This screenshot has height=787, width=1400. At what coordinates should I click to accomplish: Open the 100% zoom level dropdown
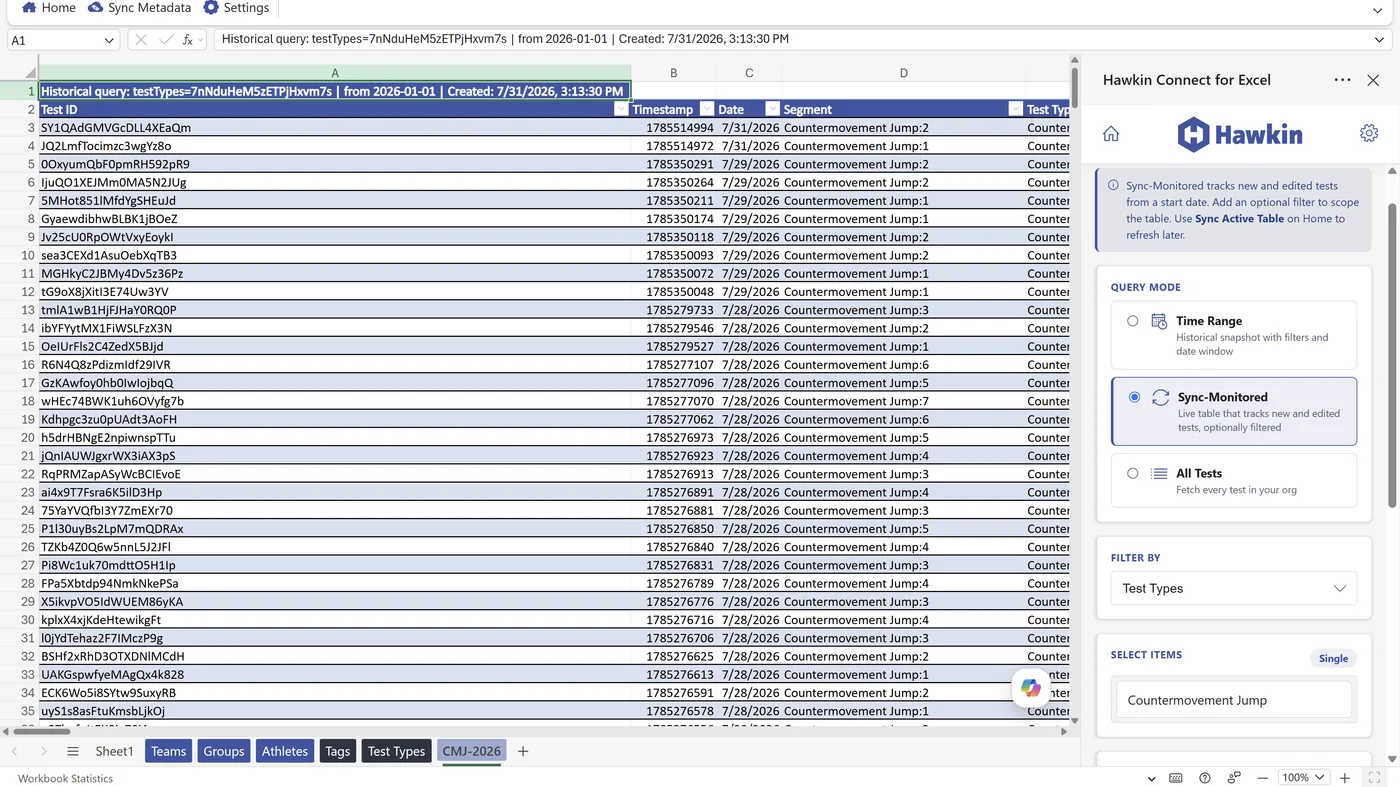(1303, 778)
